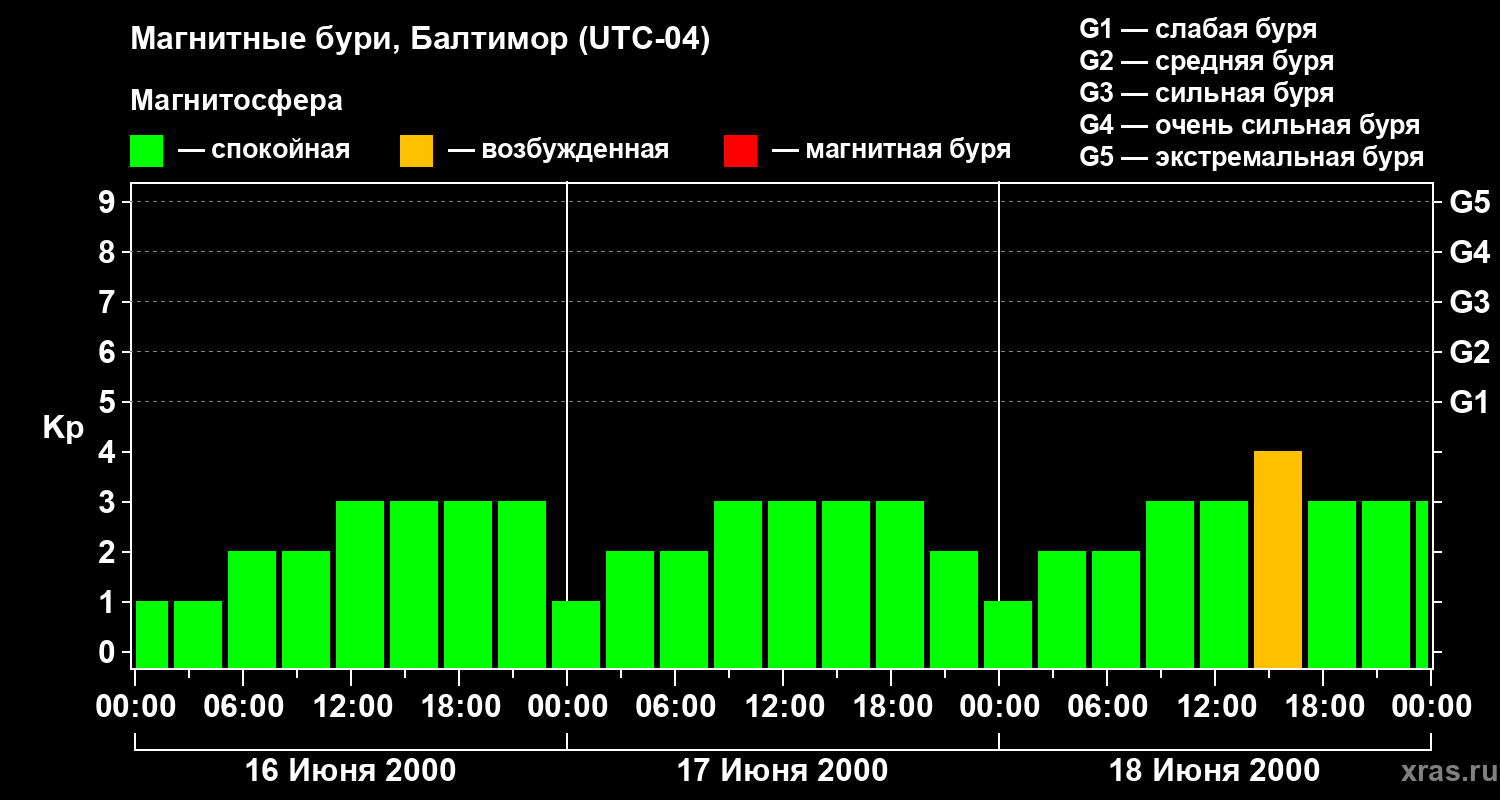This screenshot has height=800, width=1500.
Task: Click the 06:00 time label under 18 June
Action: tap(1107, 707)
